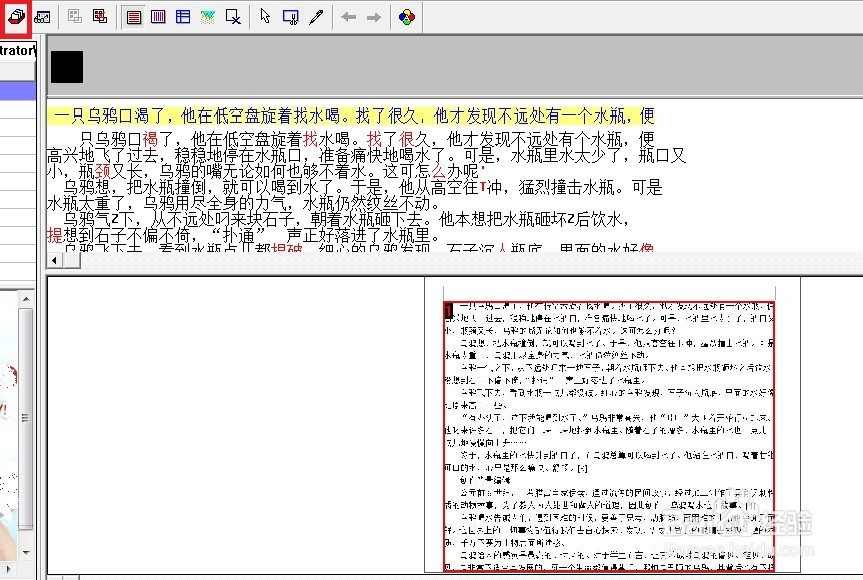This screenshot has width=863, height=580.
Task: Click the back navigation arrow
Action: (x=347, y=16)
